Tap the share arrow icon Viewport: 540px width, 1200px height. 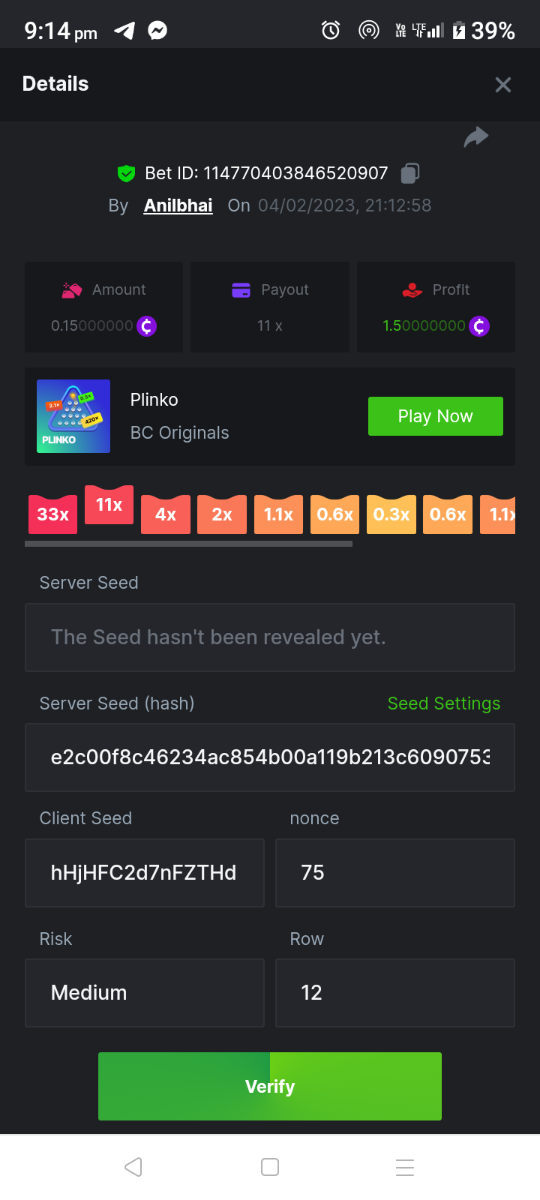coord(476,137)
